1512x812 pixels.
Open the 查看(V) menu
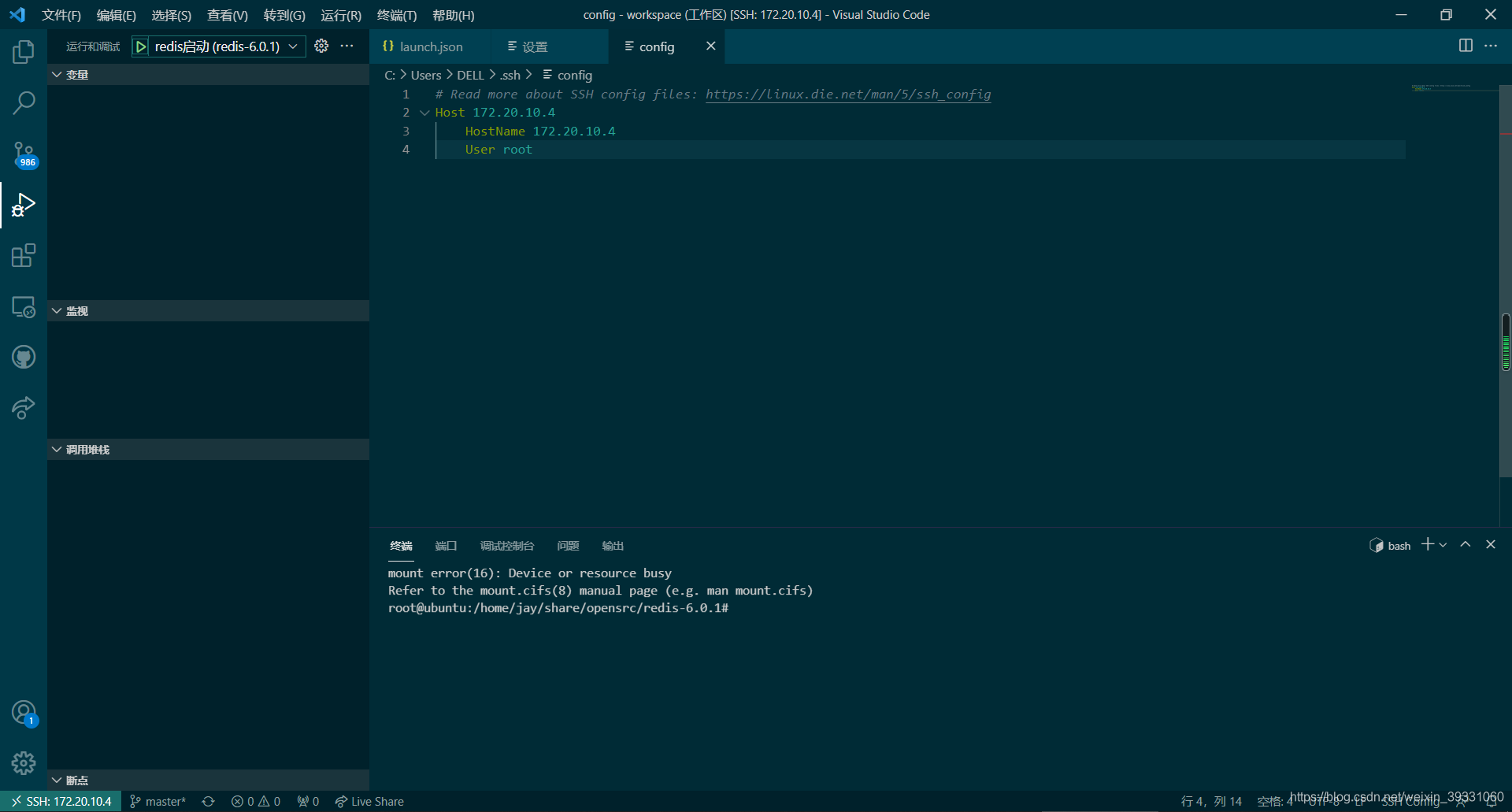(228, 15)
